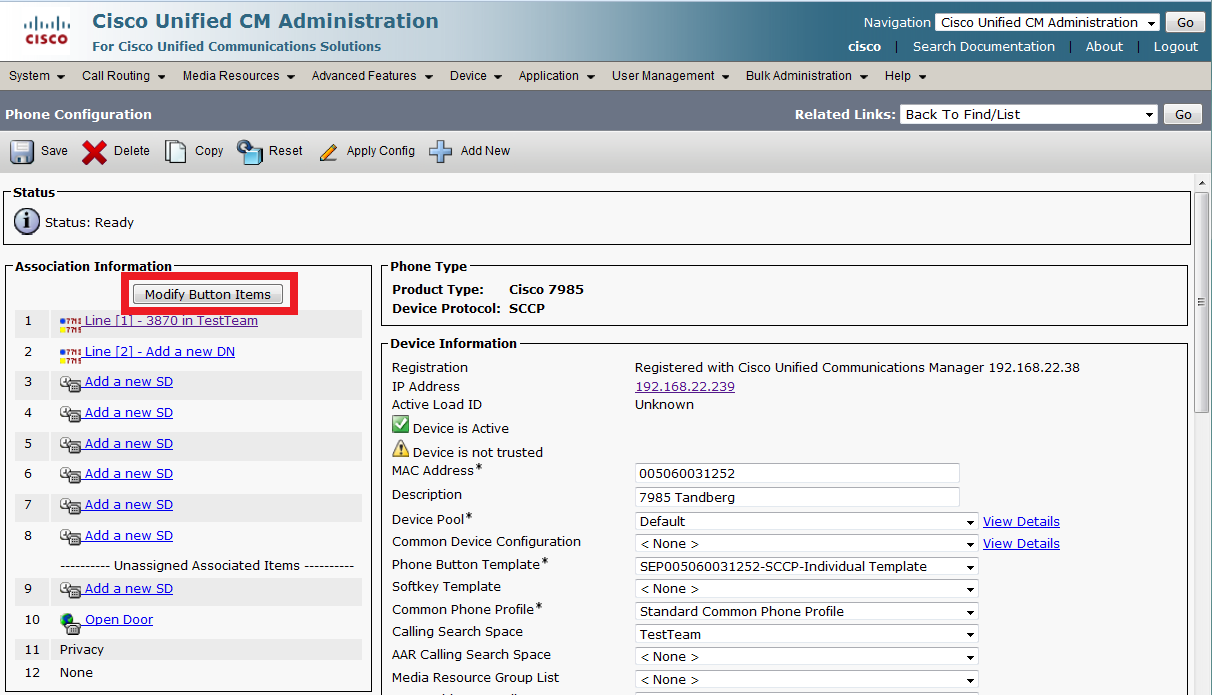Click the Open Door service icon

[70, 621]
